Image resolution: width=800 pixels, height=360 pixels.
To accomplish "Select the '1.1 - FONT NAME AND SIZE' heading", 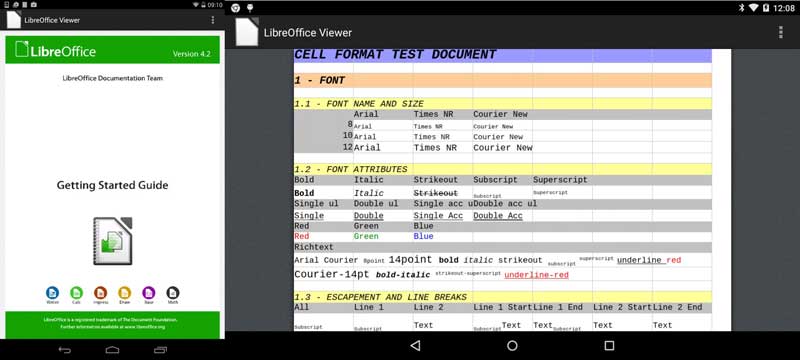I will click(x=503, y=104).
